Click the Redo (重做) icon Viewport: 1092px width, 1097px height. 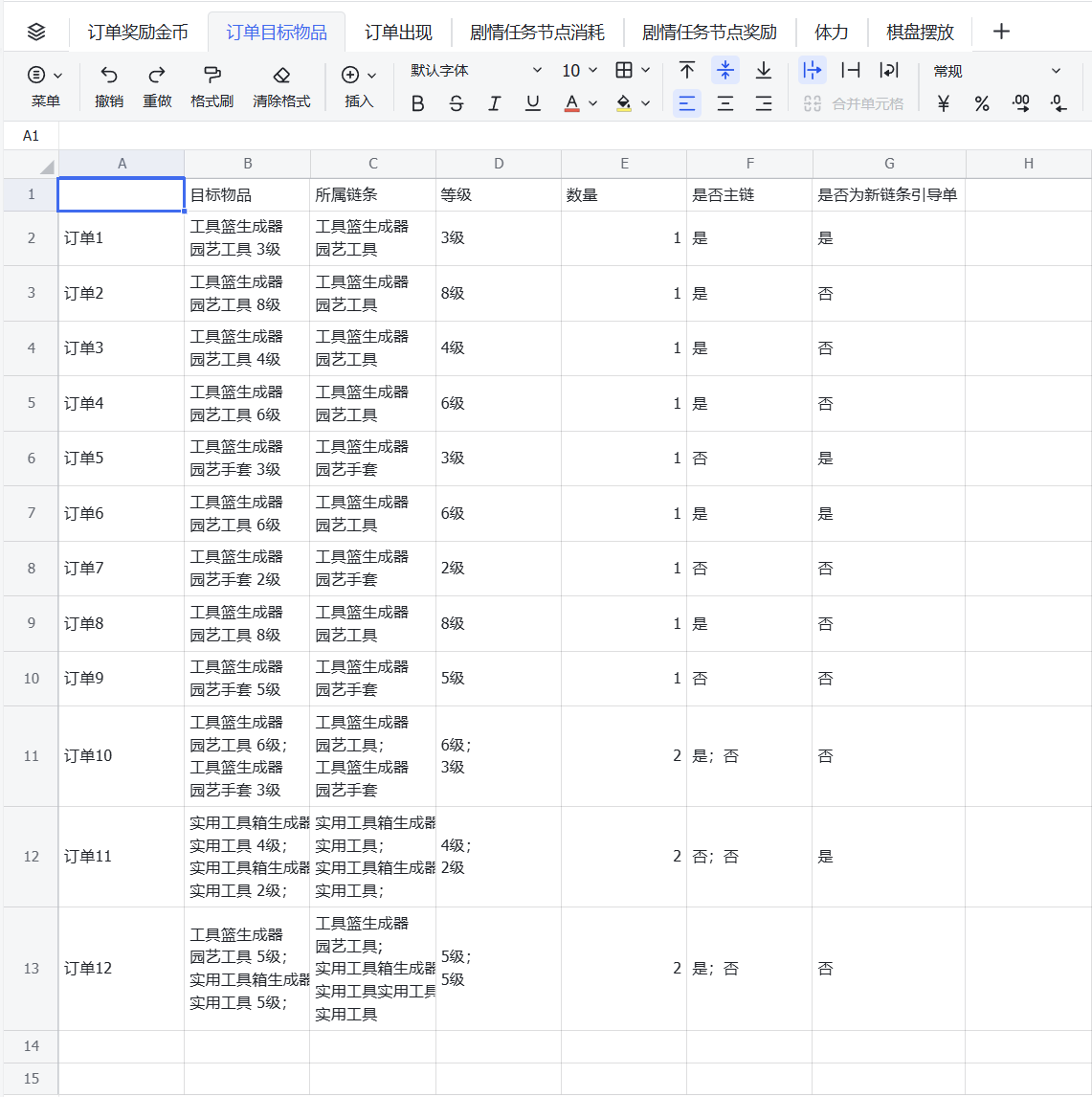tap(157, 74)
